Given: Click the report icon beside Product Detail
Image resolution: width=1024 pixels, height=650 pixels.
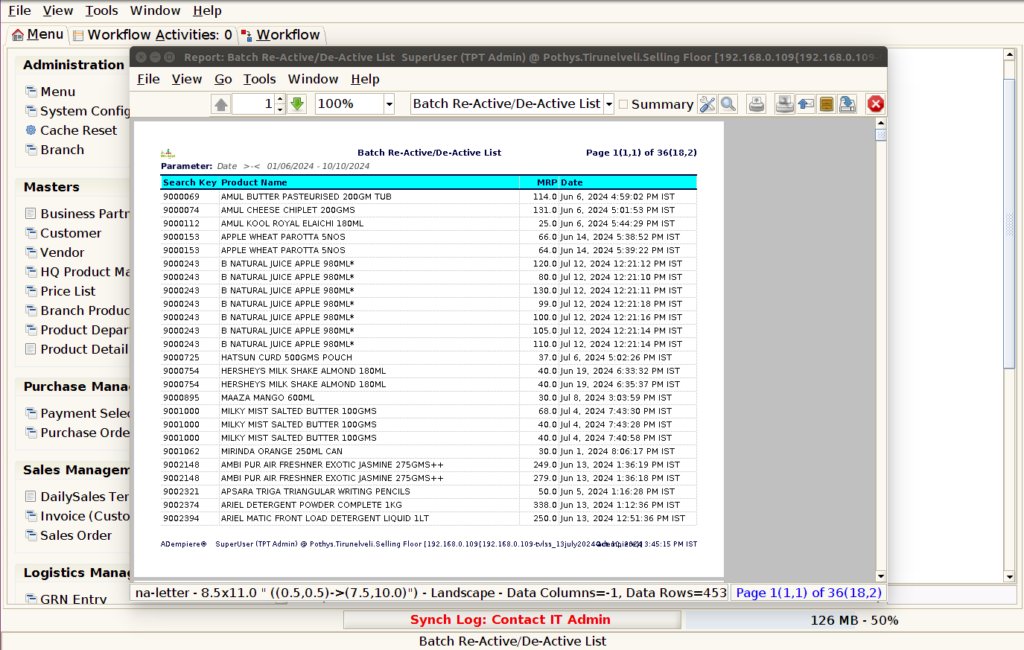Looking at the screenshot, I should tap(31, 349).
